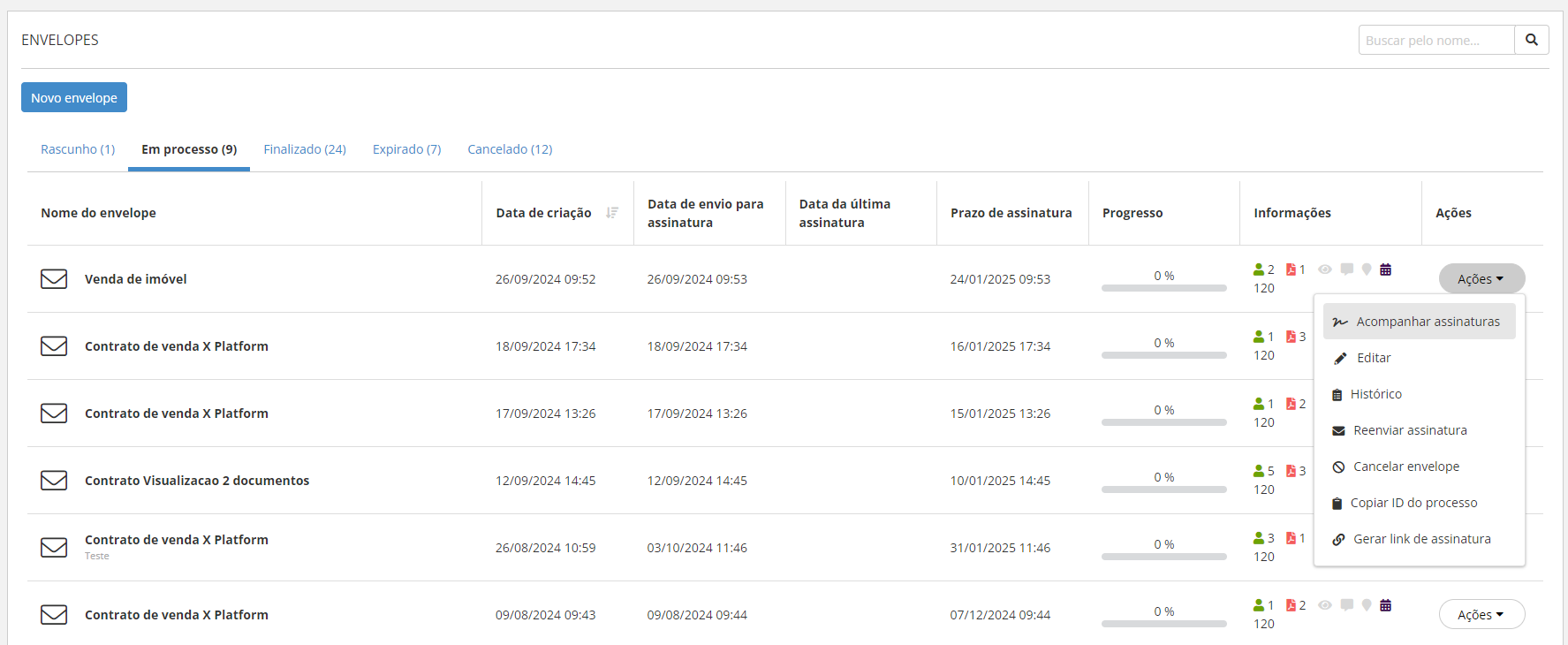Click the calendar icon for Venda de imóvel

click(1386, 269)
